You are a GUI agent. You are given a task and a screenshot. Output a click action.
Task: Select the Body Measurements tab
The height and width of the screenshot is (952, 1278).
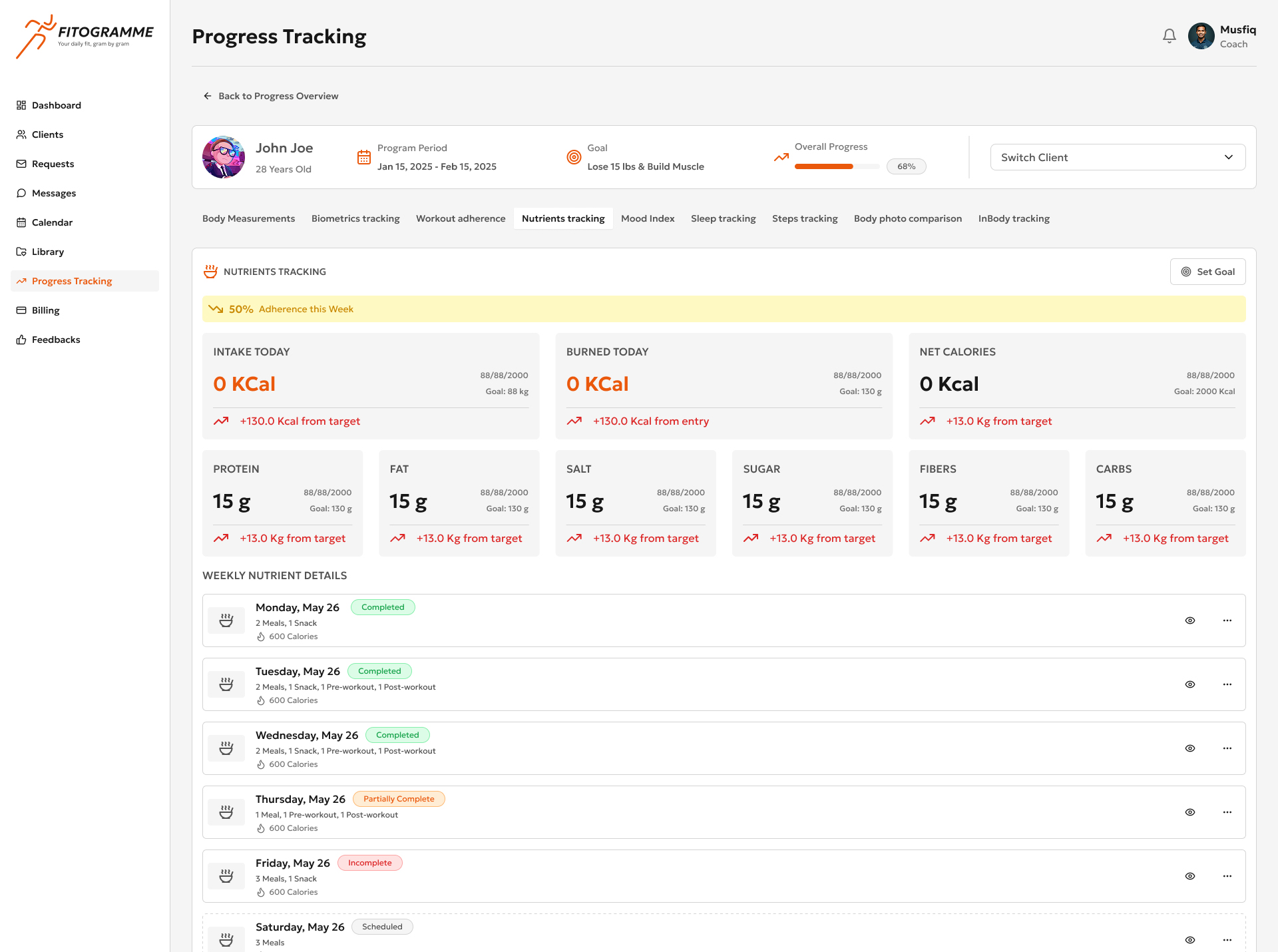[248, 218]
